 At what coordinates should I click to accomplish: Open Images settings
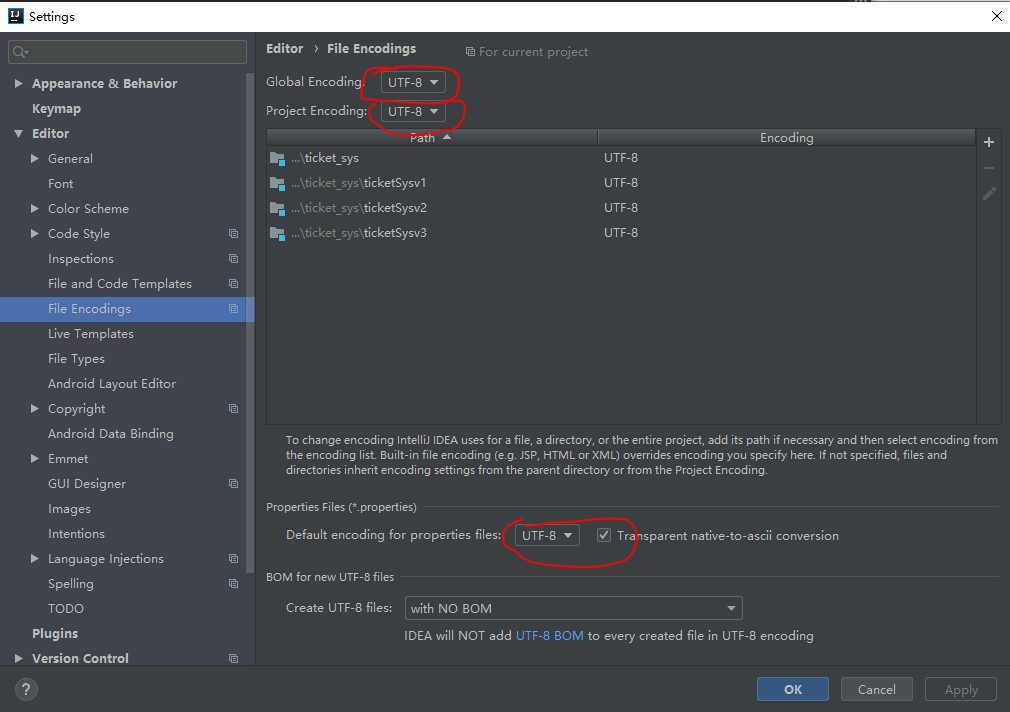tap(69, 509)
